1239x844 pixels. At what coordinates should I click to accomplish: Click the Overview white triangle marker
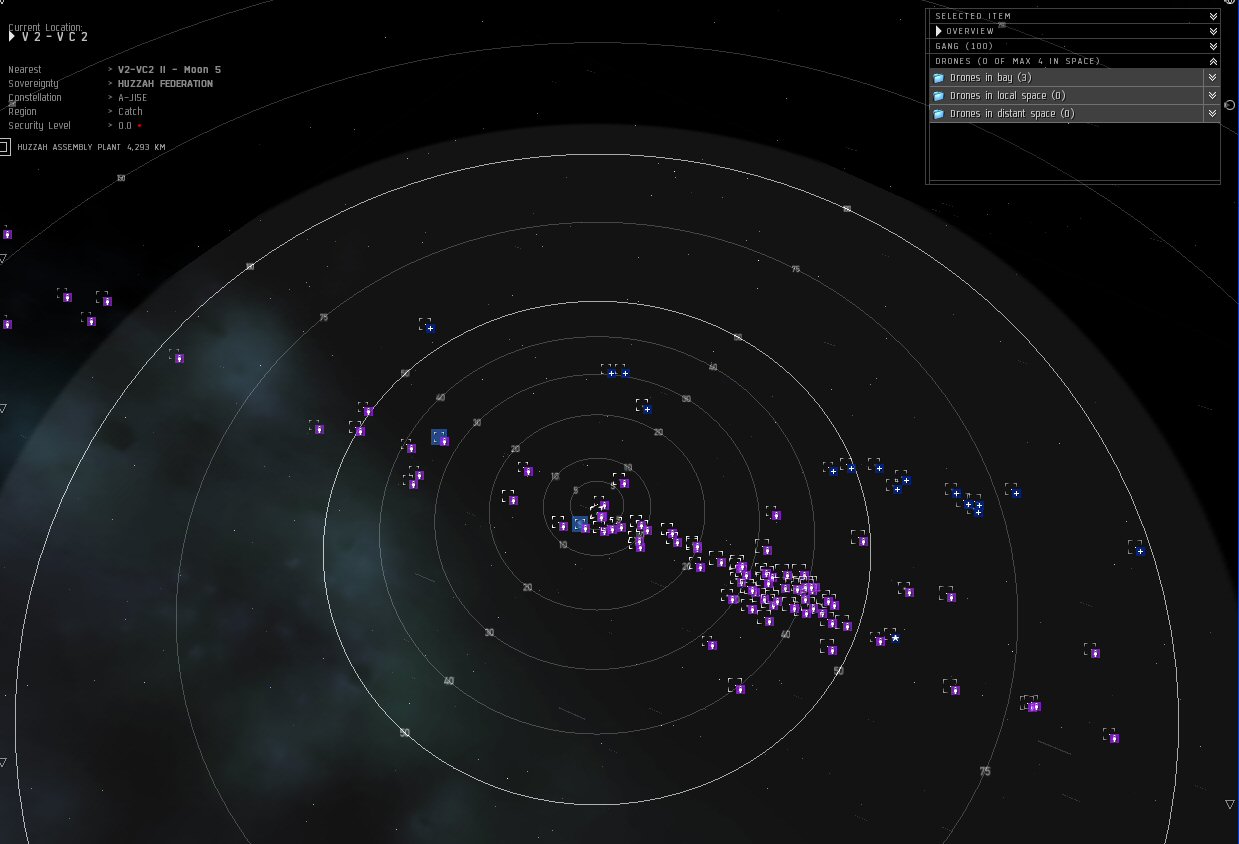[939, 31]
